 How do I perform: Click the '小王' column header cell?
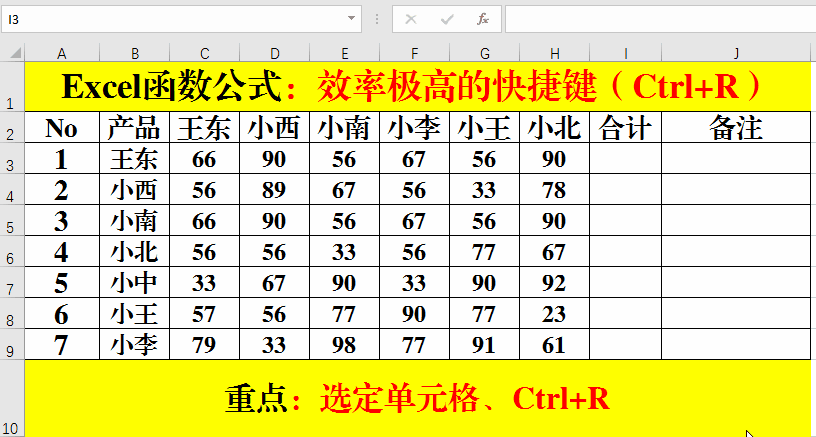[484, 127]
